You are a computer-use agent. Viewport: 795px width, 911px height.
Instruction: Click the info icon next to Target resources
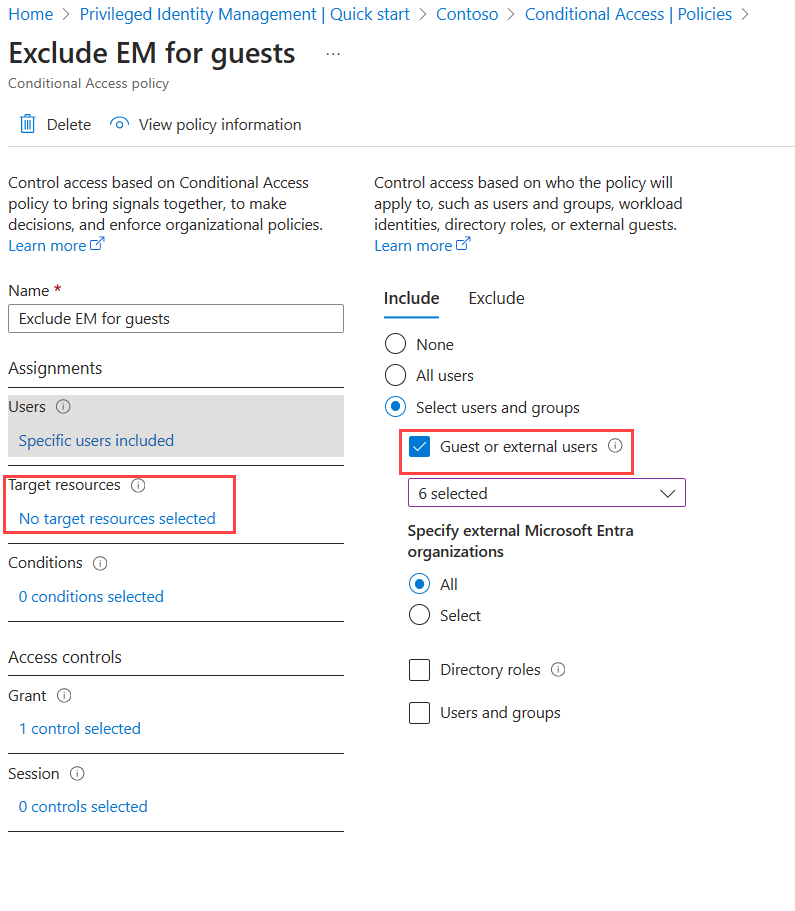pyautogui.click(x=139, y=486)
